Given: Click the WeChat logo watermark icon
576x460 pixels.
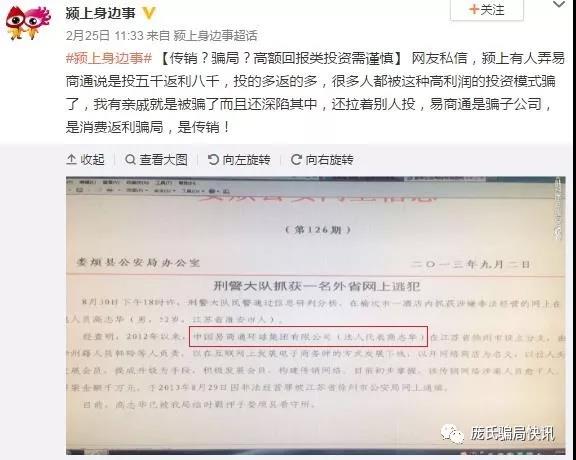Looking at the screenshot, I should 453,434.
